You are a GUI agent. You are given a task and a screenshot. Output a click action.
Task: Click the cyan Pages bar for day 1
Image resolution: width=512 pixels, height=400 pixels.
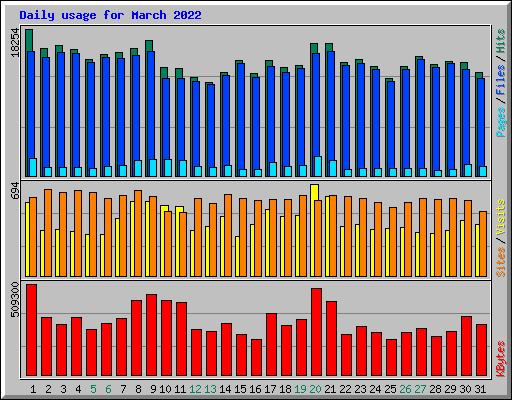coord(33,167)
